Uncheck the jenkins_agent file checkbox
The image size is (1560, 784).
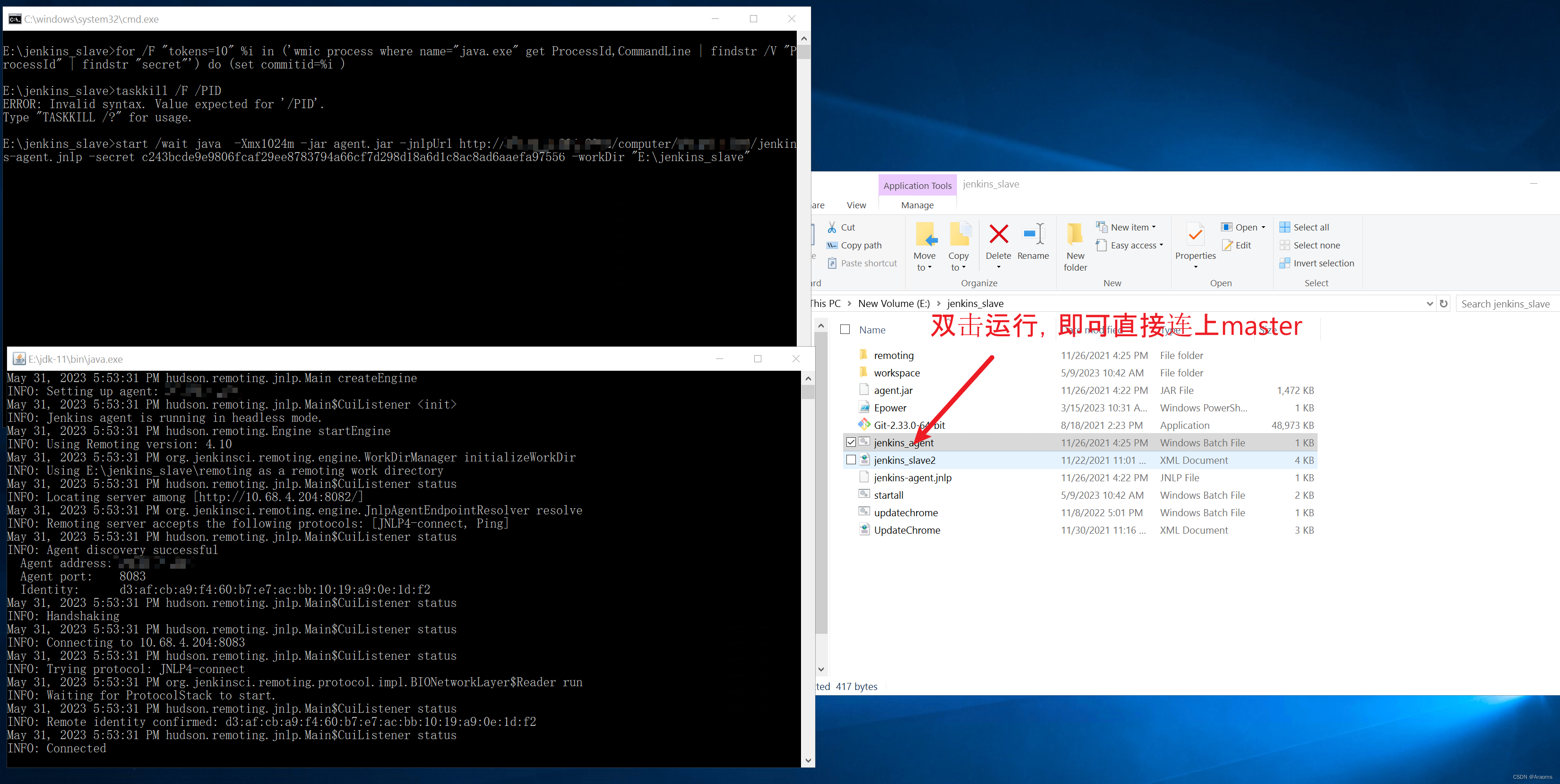click(x=851, y=443)
